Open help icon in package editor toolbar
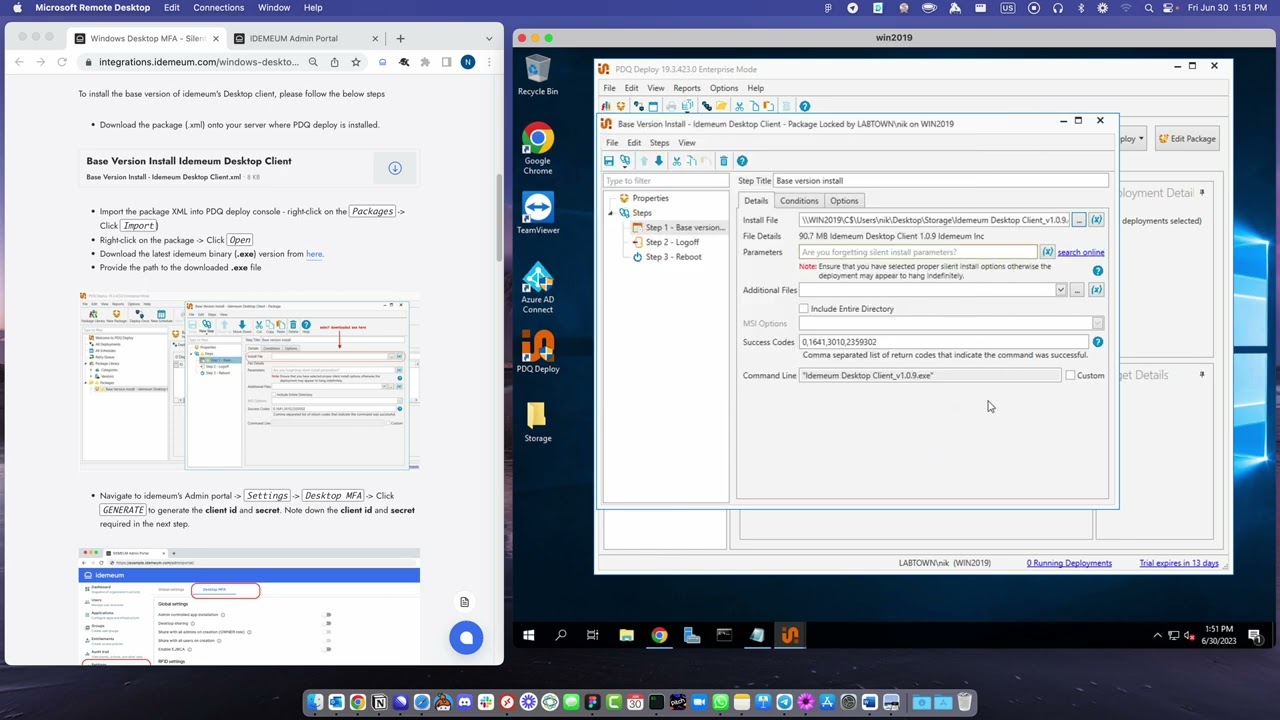This screenshot has height=720, width=1280. [742, 161]
